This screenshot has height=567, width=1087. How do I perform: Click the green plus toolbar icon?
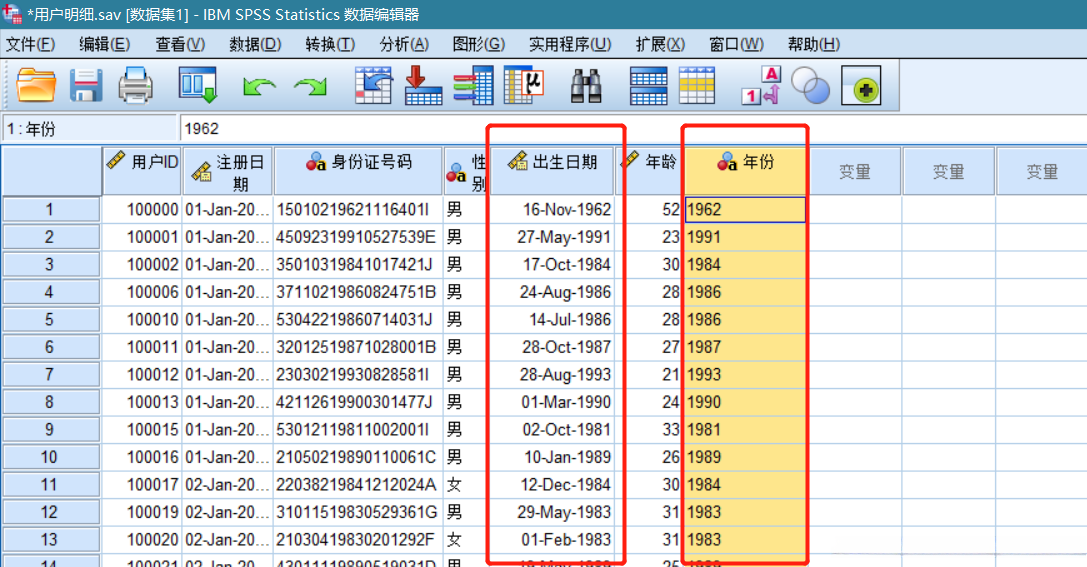tap(861, 85)
